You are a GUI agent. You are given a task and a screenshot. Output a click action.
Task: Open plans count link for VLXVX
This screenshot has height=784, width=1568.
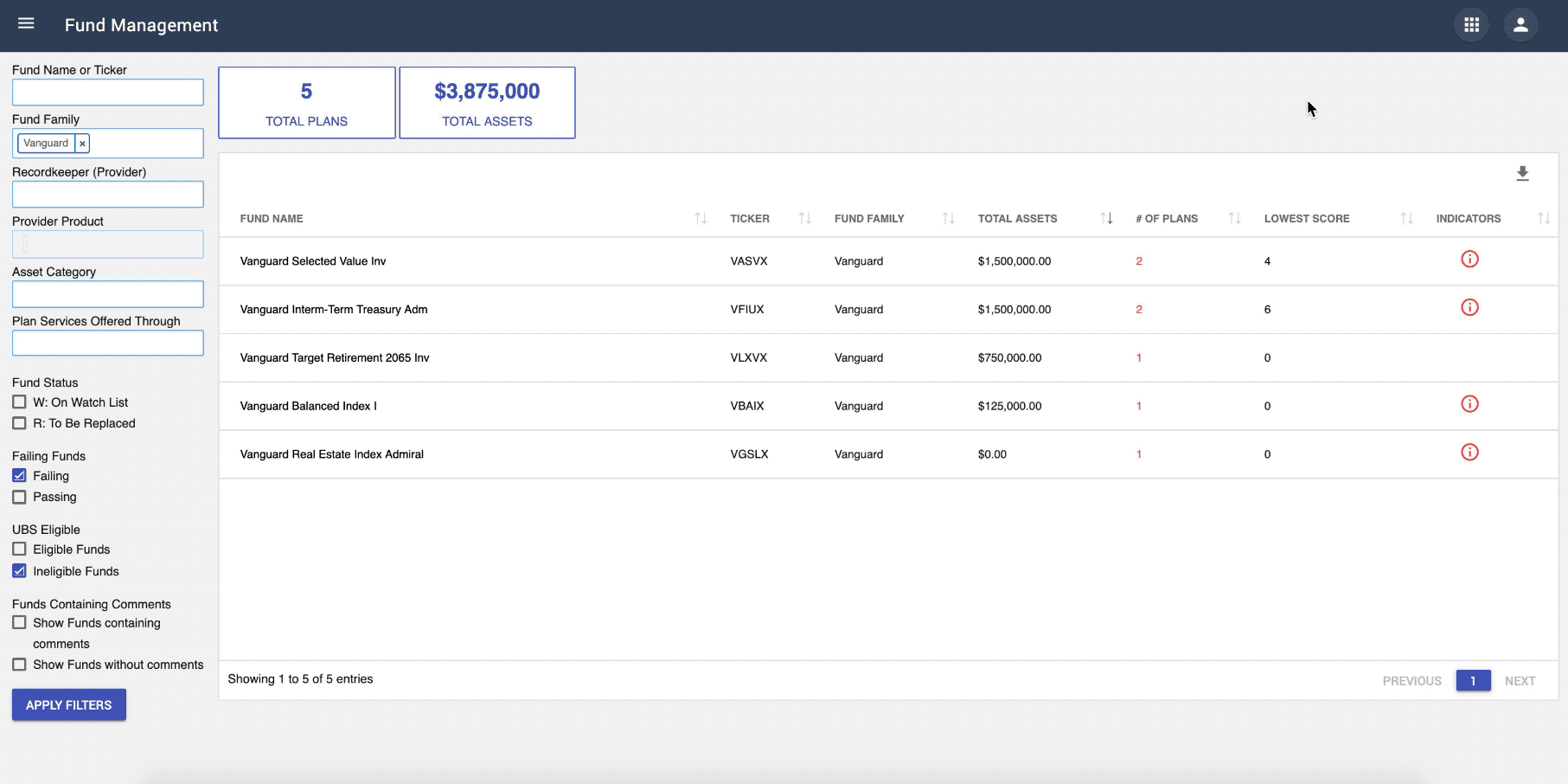(x=1139, y=358)
